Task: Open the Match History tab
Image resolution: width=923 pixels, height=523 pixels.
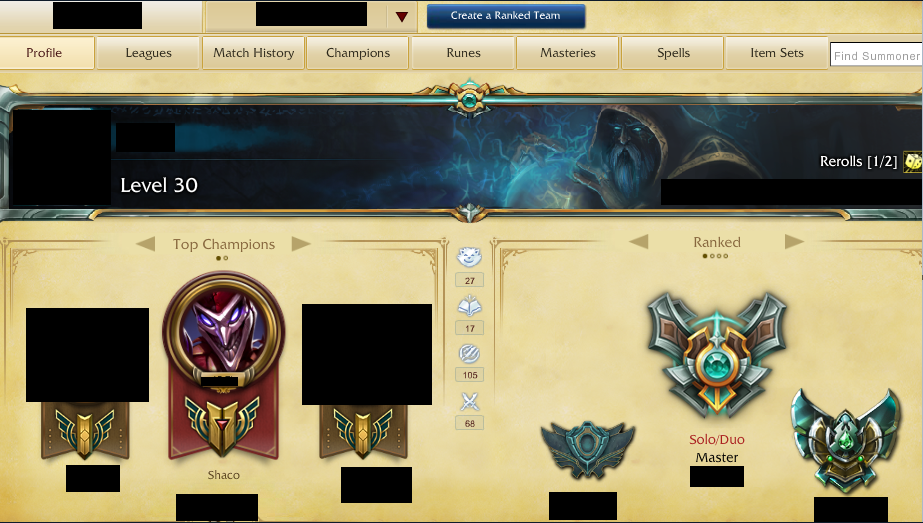Action: 254,53
